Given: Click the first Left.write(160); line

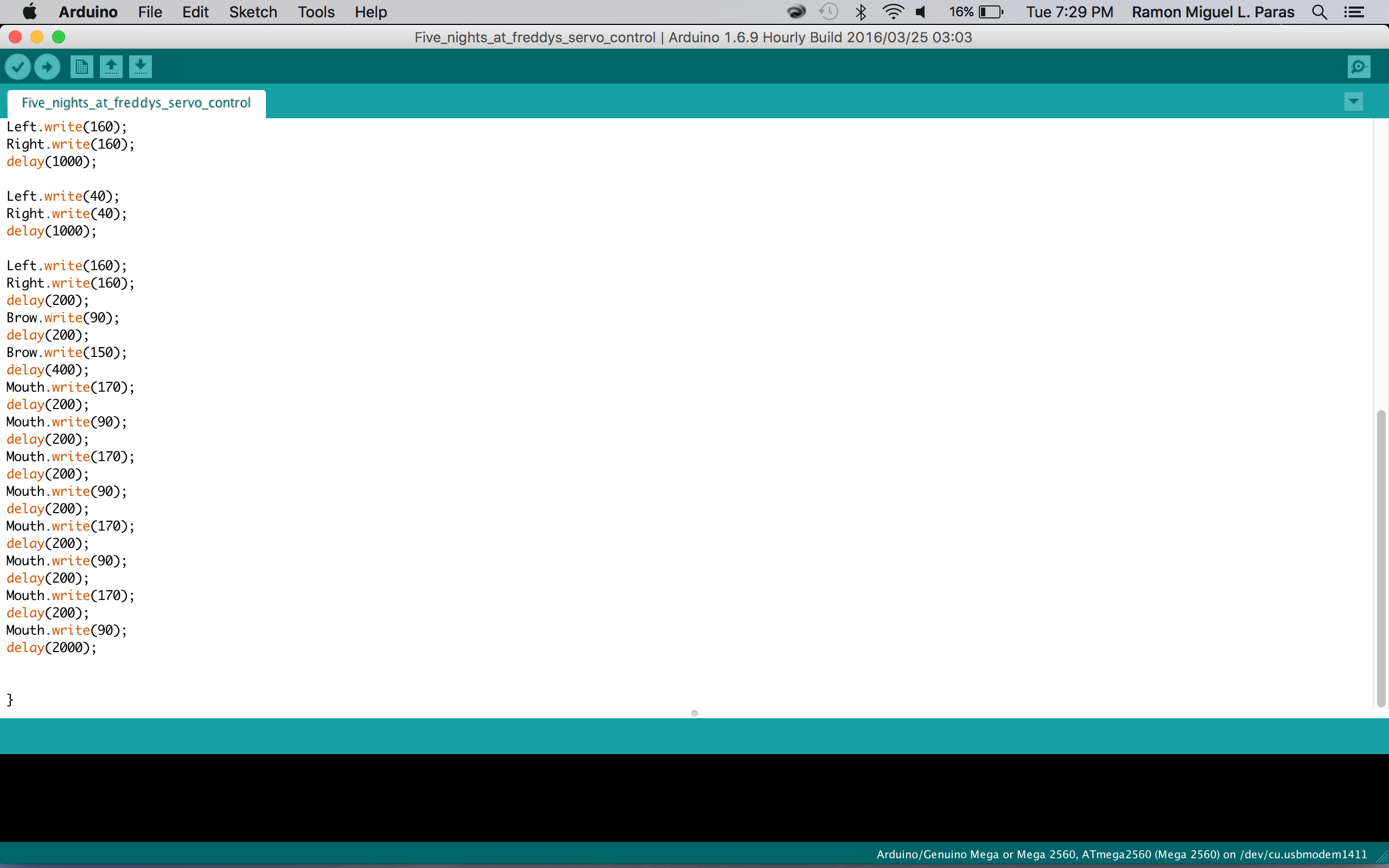Looking at the screenshot, I should 67,126.
